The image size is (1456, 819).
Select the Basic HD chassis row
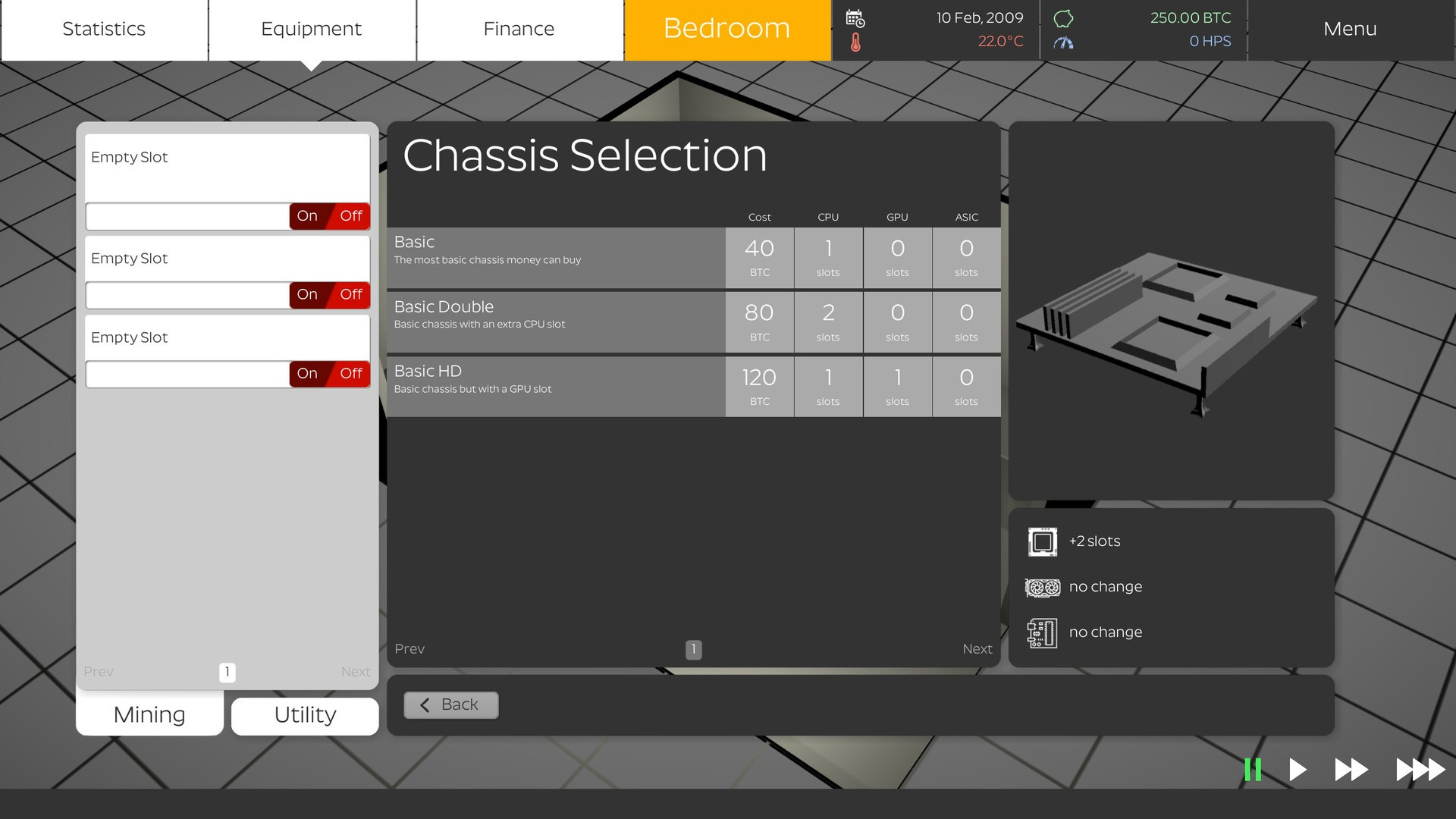point(555,387)
